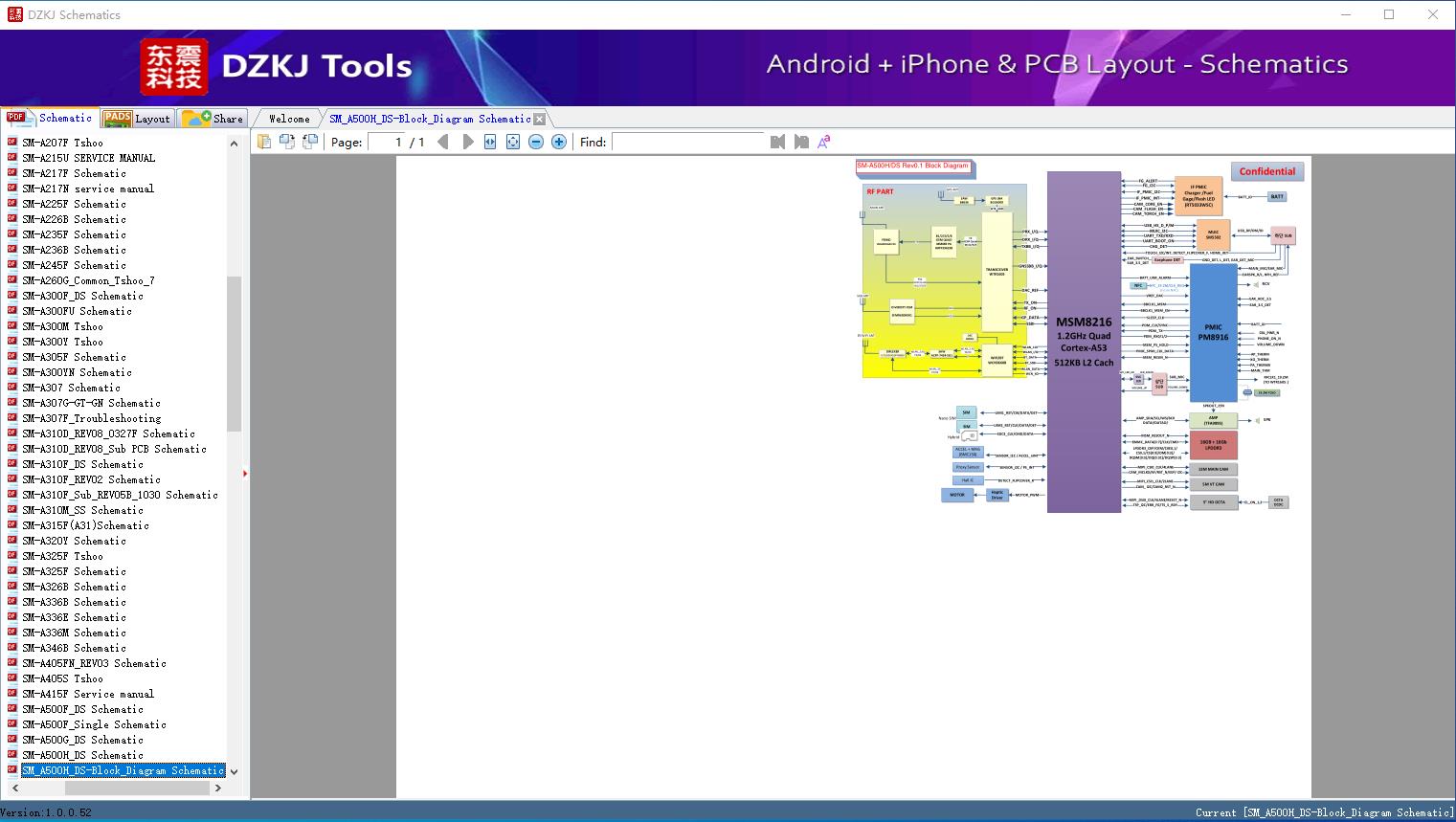
Task: Open the Share tab
Action: (x=213, y=118)
